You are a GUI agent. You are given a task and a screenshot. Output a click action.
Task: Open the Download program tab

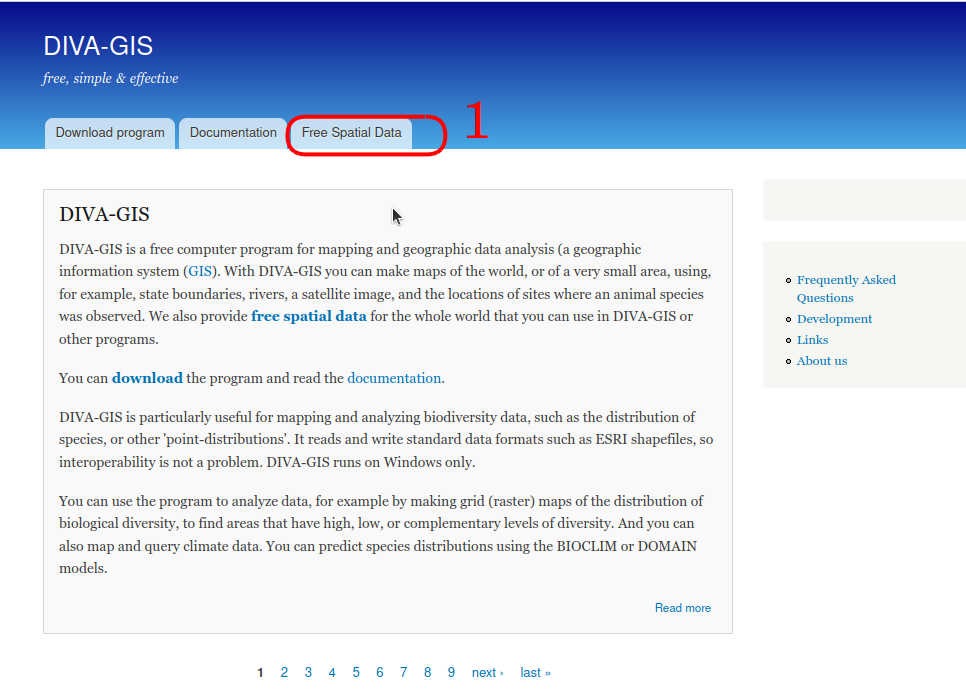click(110, 133)
